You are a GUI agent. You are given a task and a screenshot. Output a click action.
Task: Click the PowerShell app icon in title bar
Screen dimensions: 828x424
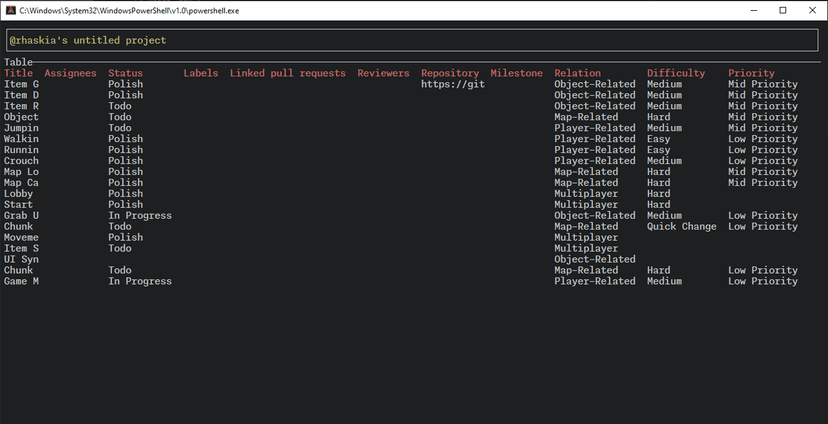tap(11, 10)
